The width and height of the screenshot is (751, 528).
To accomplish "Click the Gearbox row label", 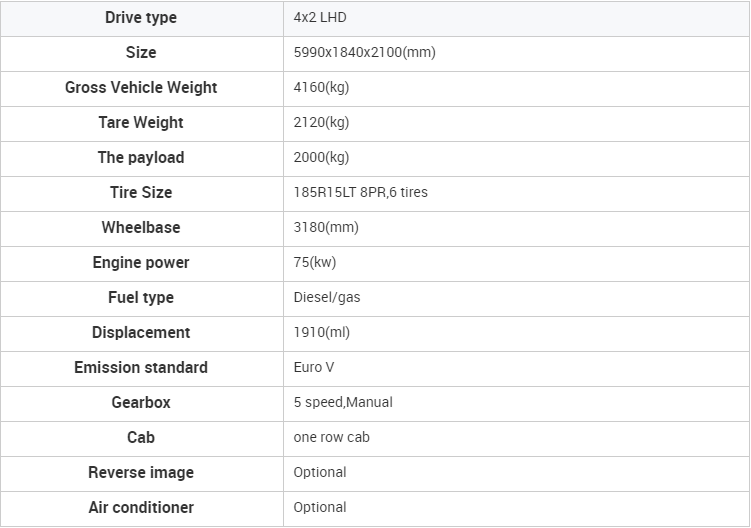I will tap(141, 402).
